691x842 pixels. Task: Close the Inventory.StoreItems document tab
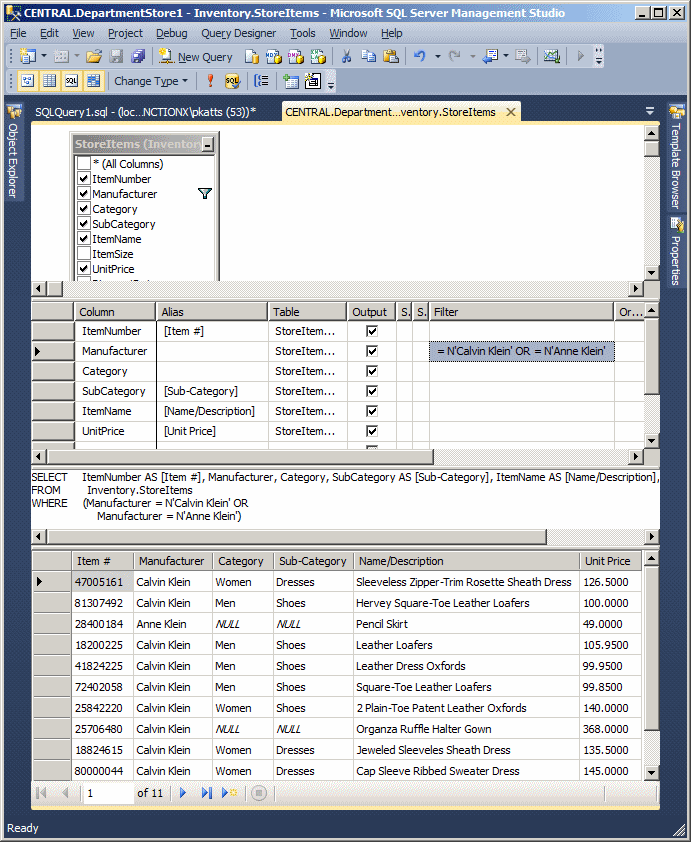tap(511, 112)
